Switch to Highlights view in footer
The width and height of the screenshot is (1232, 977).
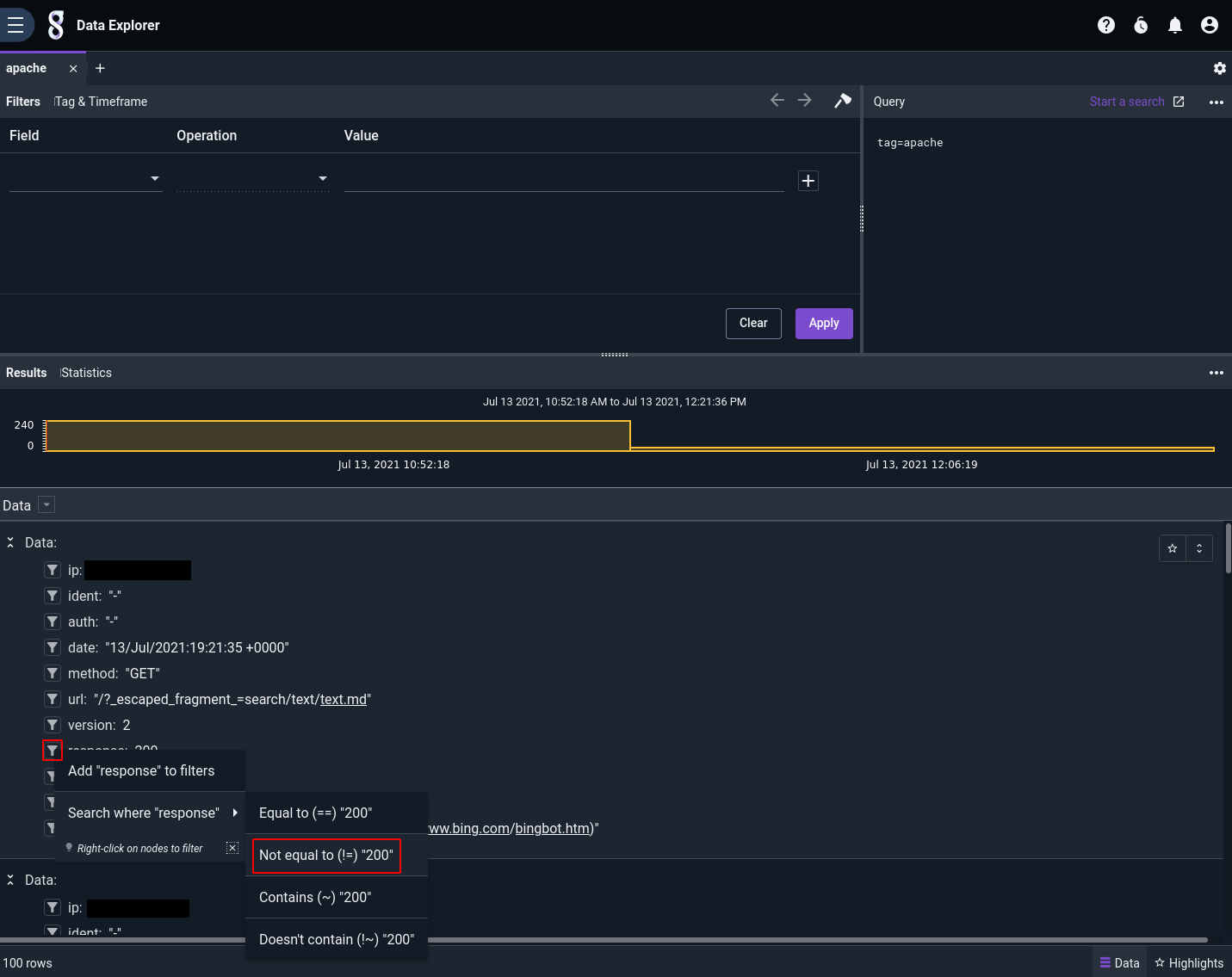pyautogui.click(x=1189, y=962)
